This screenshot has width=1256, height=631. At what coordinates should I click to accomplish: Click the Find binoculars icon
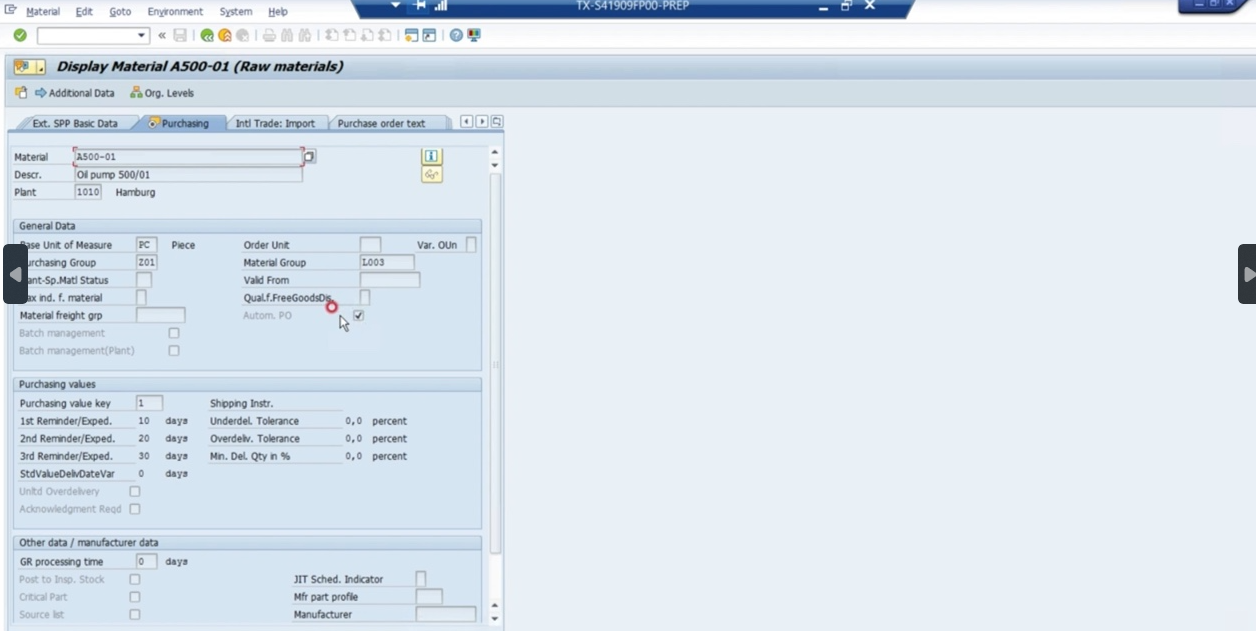[287, 35]
